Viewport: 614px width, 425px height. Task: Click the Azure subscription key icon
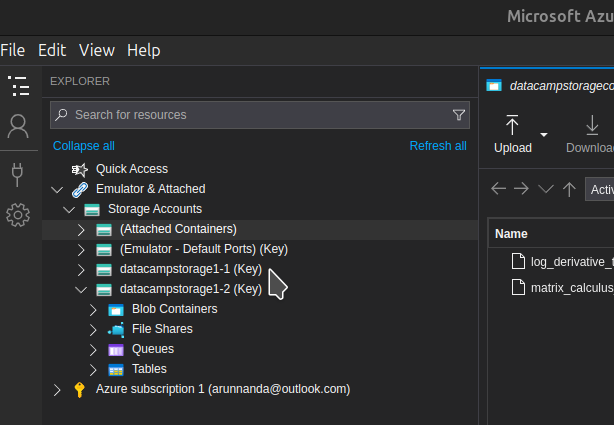pyautogui.click(x=79, y=390)
